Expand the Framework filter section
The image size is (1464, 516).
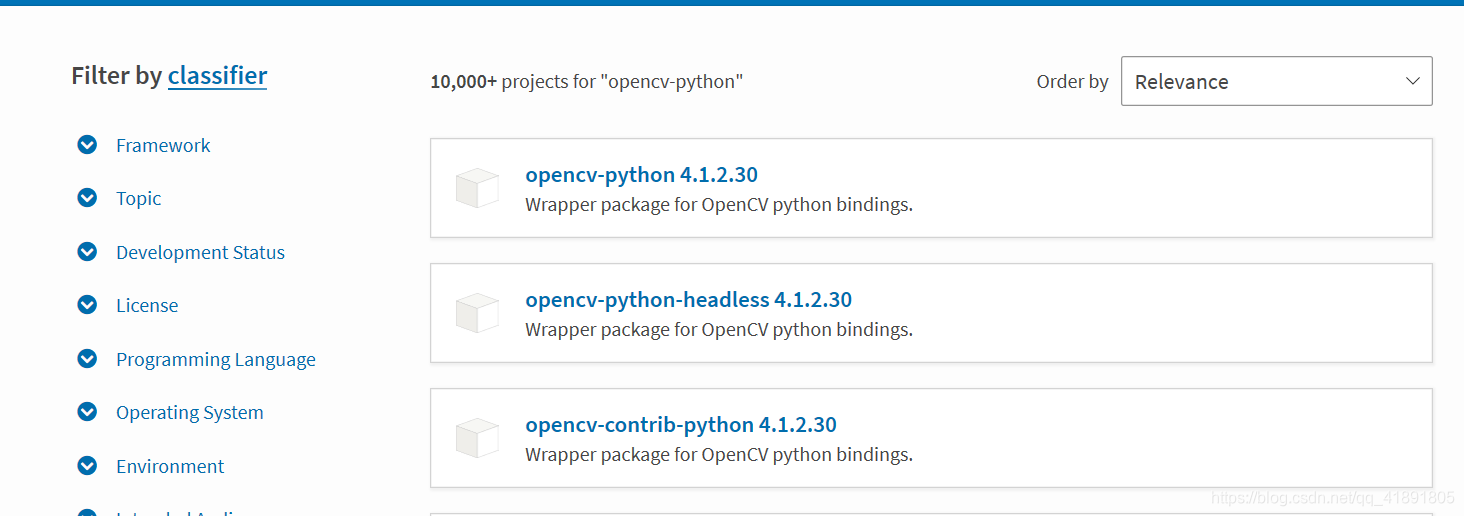pos(163,145)
